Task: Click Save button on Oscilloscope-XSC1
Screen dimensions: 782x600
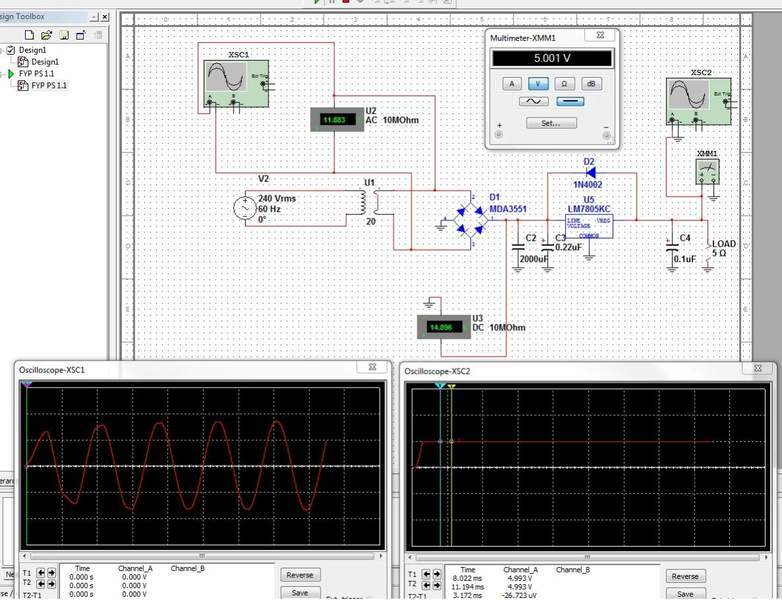Action: click(x=299, y=593)
